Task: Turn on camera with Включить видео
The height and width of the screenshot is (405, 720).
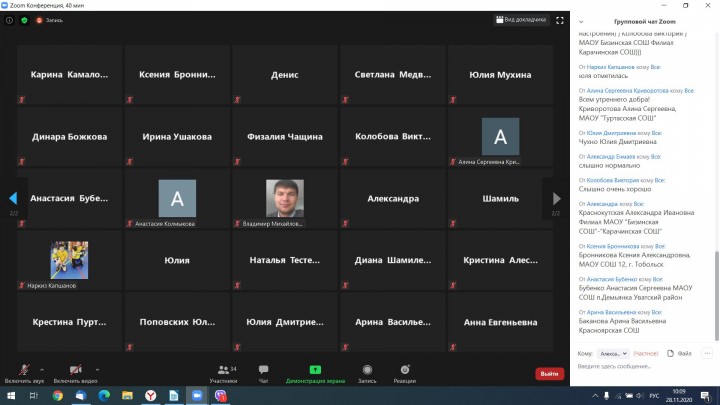Action: click(x=75, y=370)
